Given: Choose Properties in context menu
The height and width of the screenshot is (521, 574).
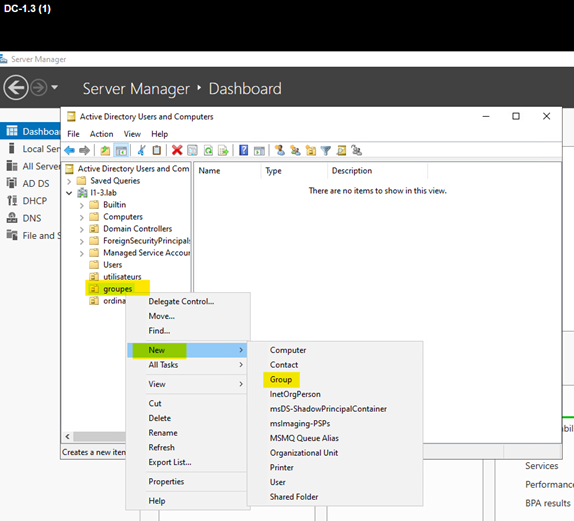Looking at the screenshot, I should [x=187, y=481].
